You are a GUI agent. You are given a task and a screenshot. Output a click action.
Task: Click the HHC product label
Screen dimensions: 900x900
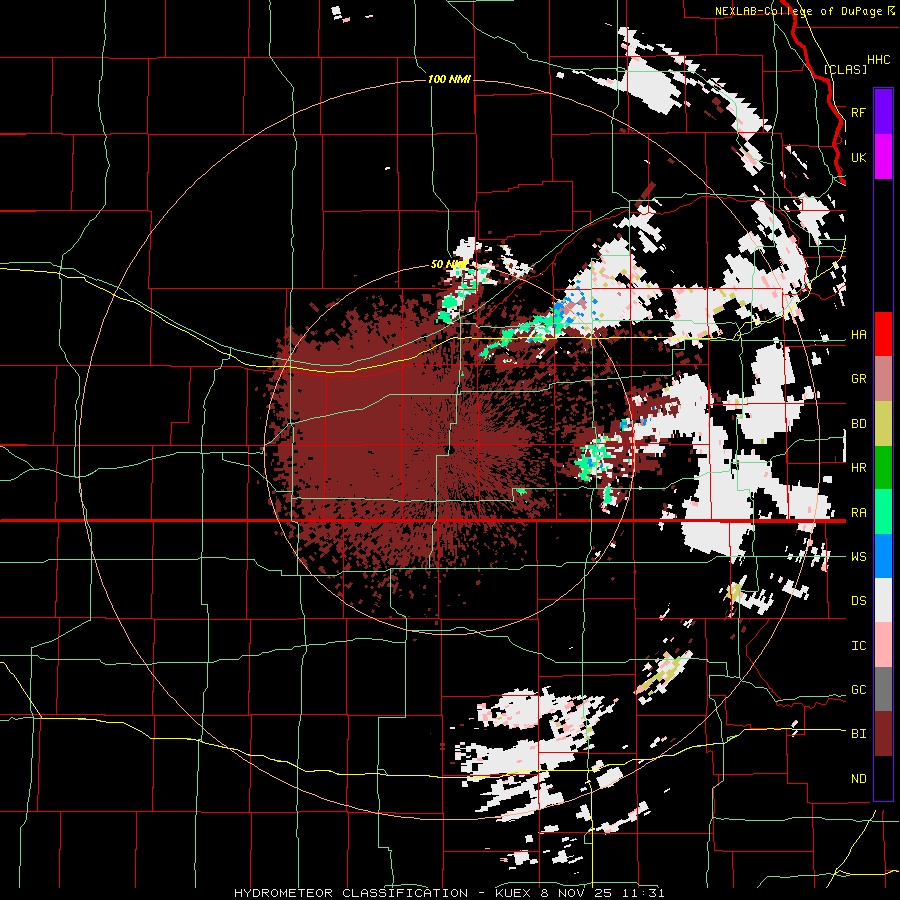click(878, 60)
